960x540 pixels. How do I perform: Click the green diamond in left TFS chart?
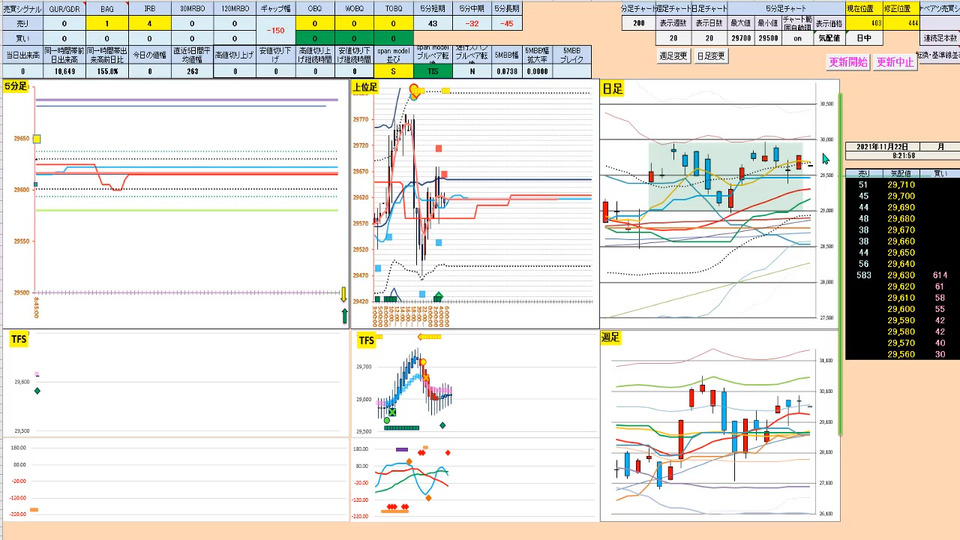[37, 391]
